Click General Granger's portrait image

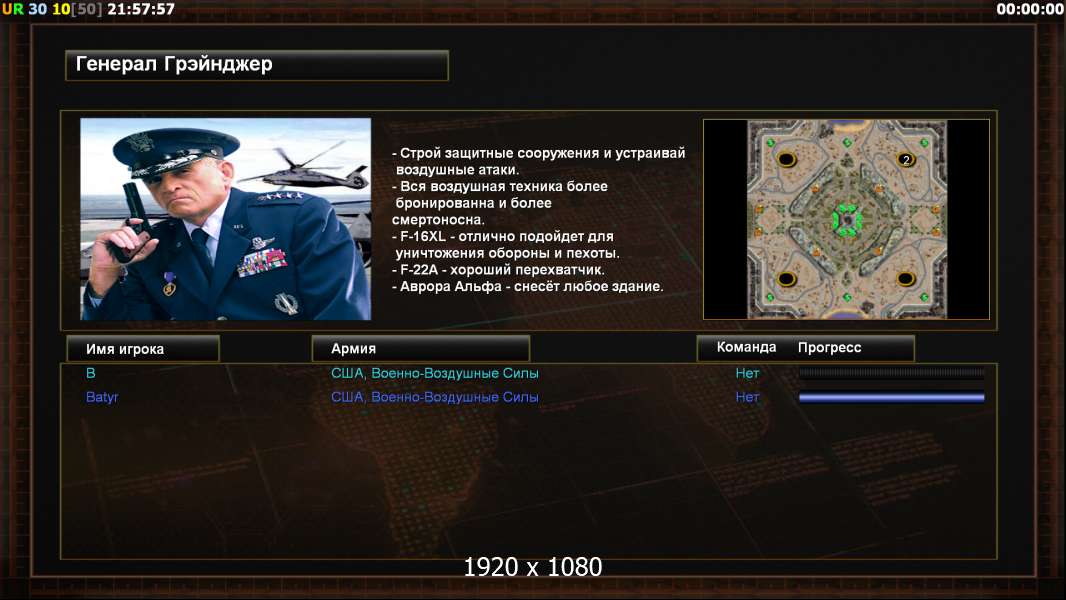click(226, 219)
